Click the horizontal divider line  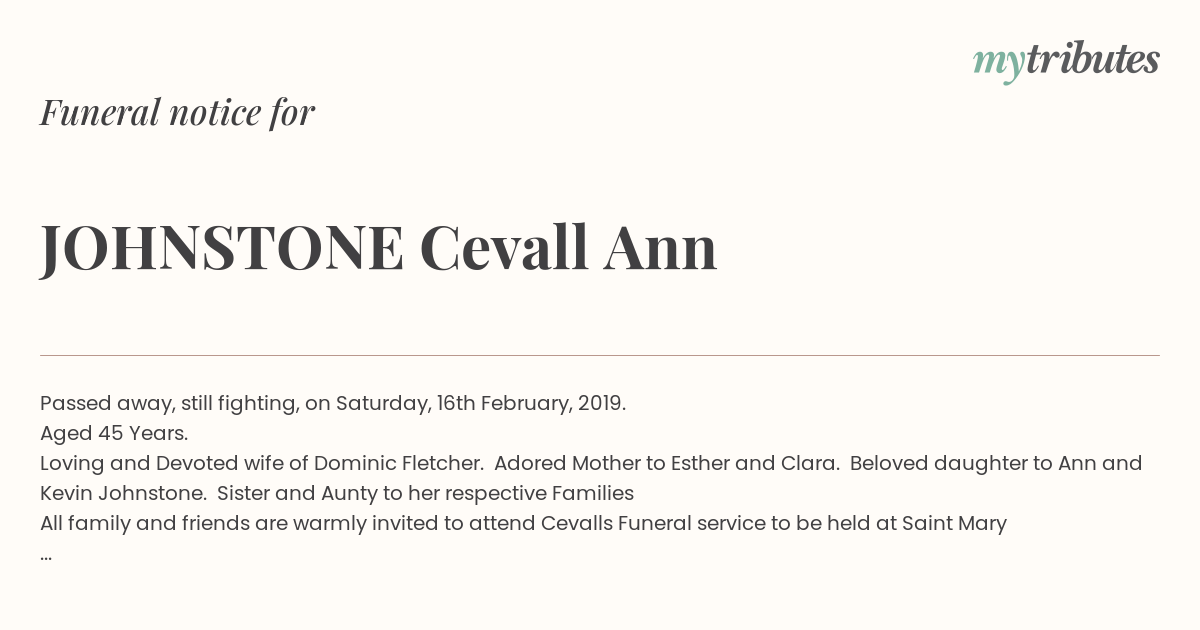coord(600,355)
